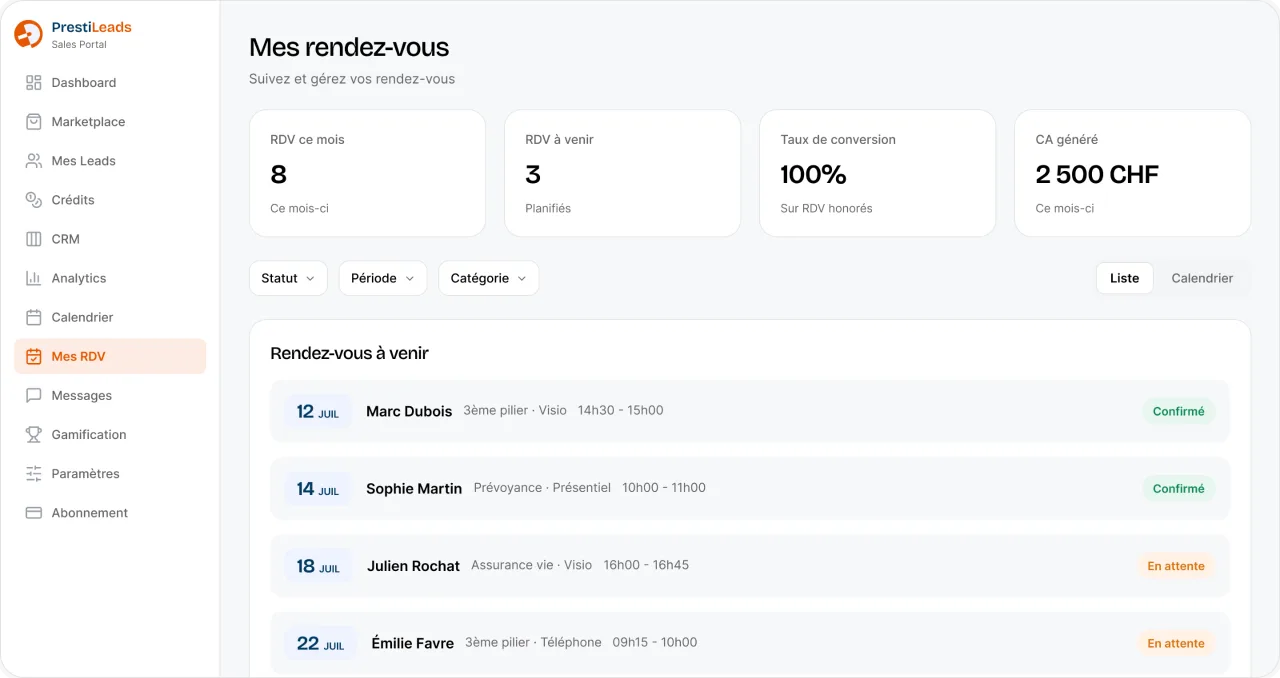Click '3ème pilier · Téléphone' text
The width and height of the screenshot is (1280, 678).
point(533,642)
